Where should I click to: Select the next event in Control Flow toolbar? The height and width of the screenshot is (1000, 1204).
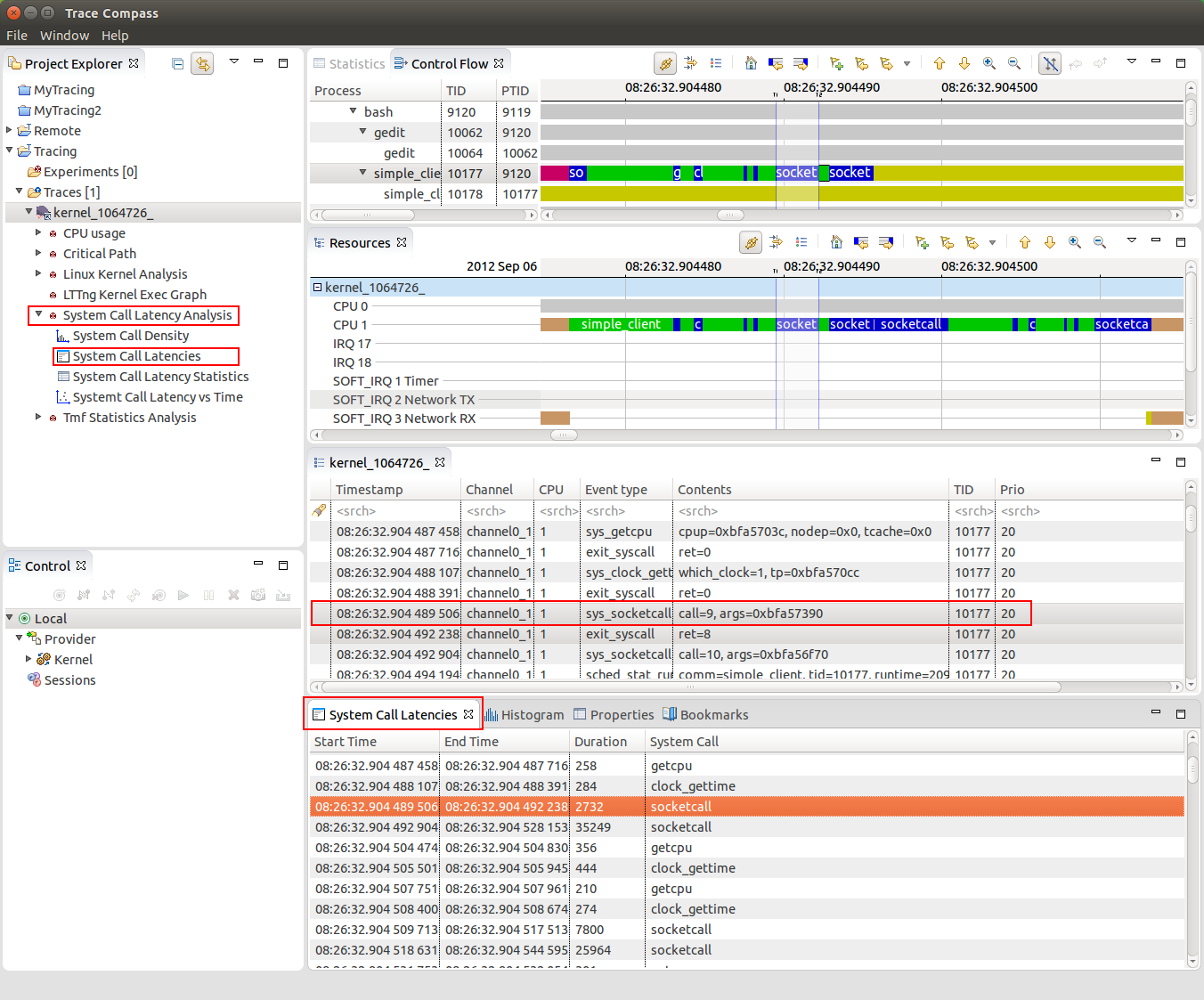click(x=801, y=63)
